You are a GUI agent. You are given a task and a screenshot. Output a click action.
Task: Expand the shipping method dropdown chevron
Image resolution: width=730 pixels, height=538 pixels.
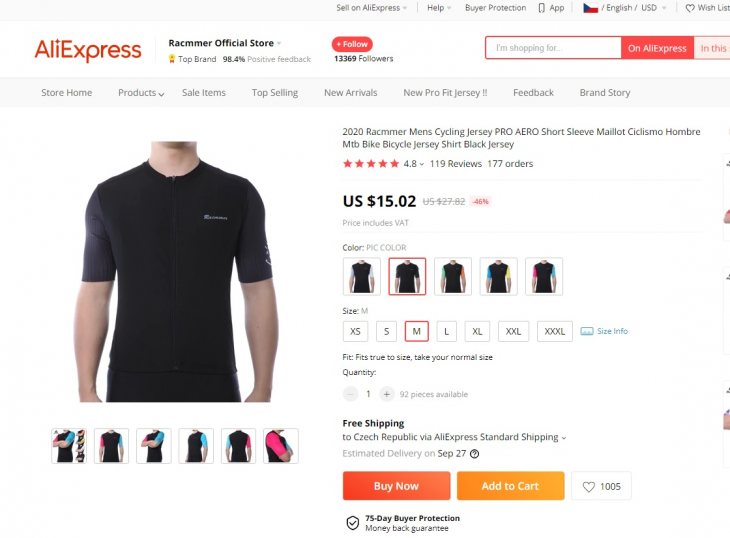click(564, 438)
